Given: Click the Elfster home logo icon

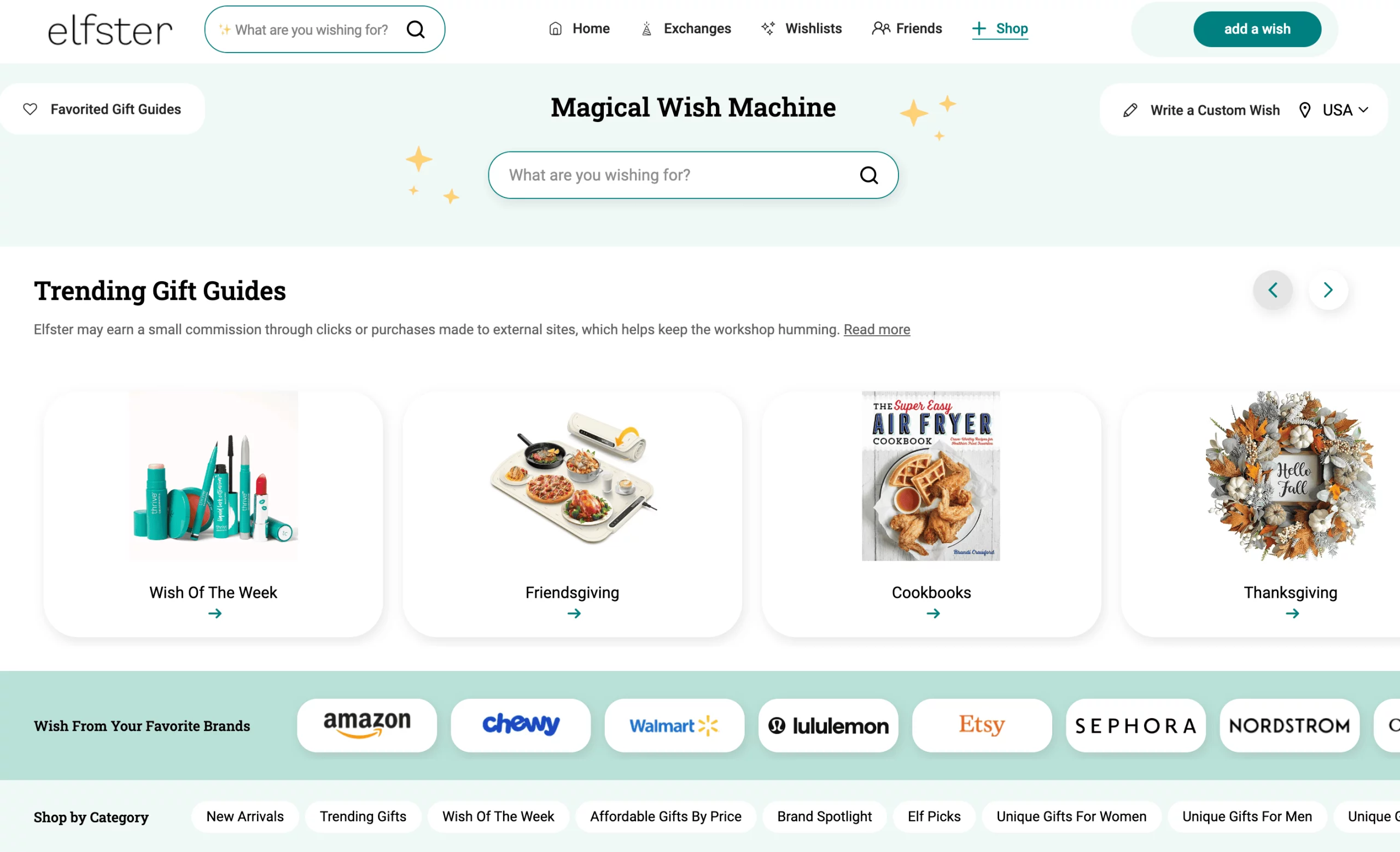Looking at the screenshot, I should (x=110, y=28).
